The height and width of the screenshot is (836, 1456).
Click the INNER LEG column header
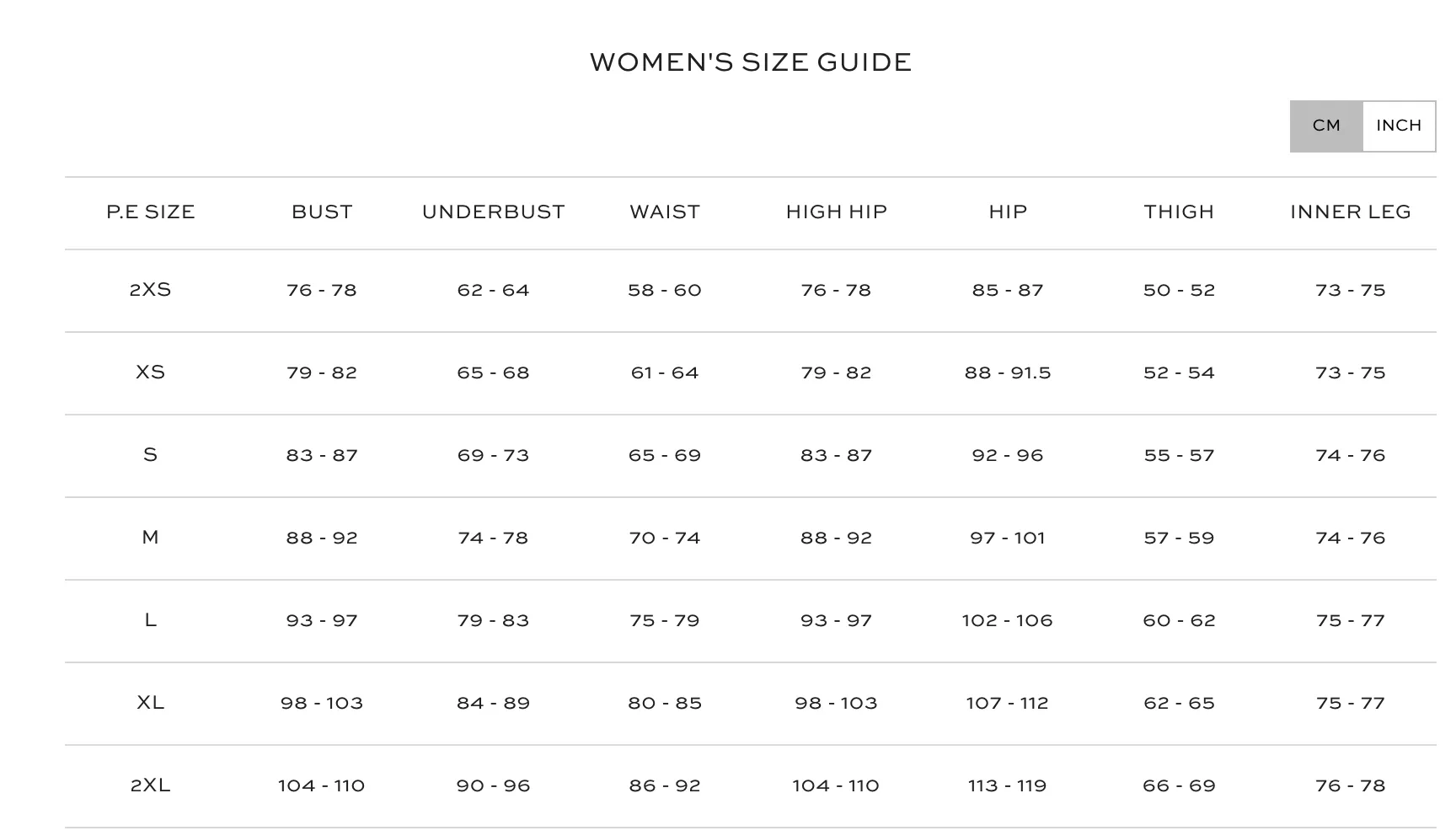1351,212
